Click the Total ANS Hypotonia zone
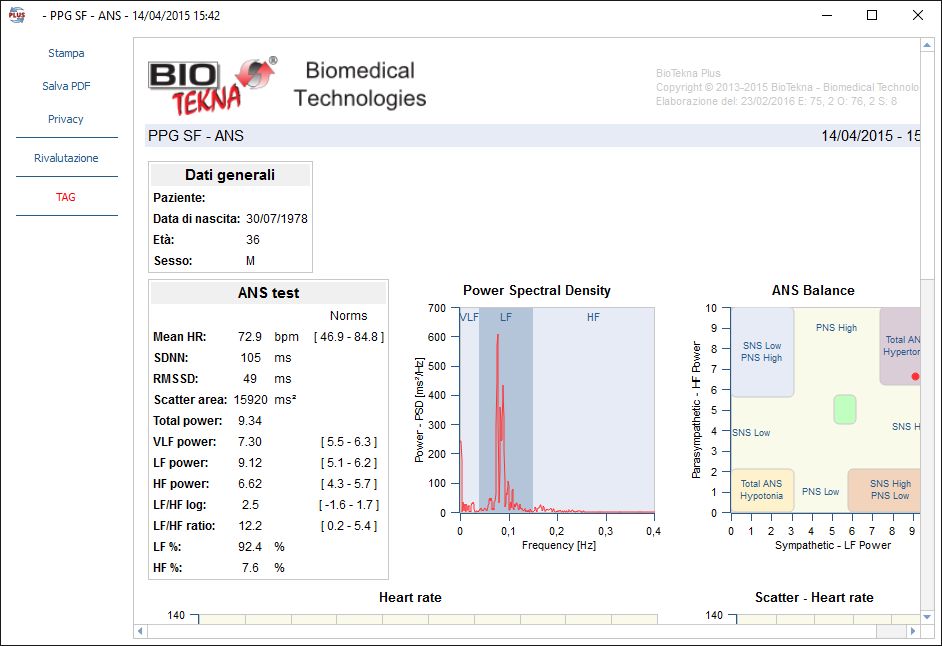 click(x=762, y=490)
